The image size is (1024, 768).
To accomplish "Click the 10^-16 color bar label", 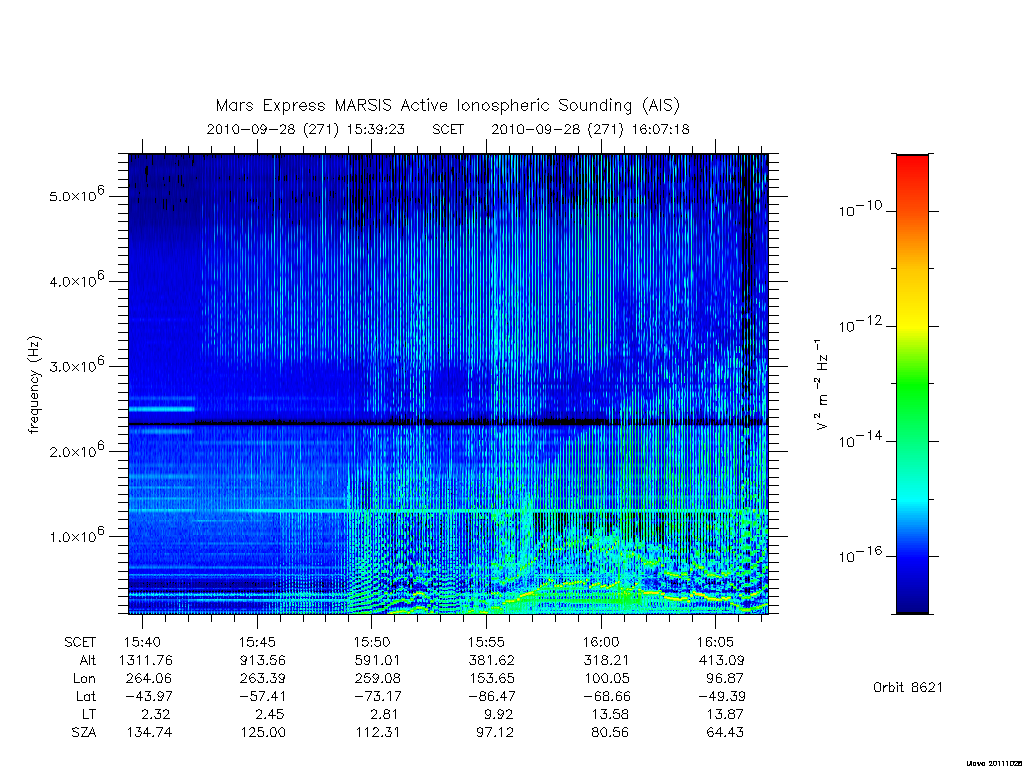I will (860, 554).
